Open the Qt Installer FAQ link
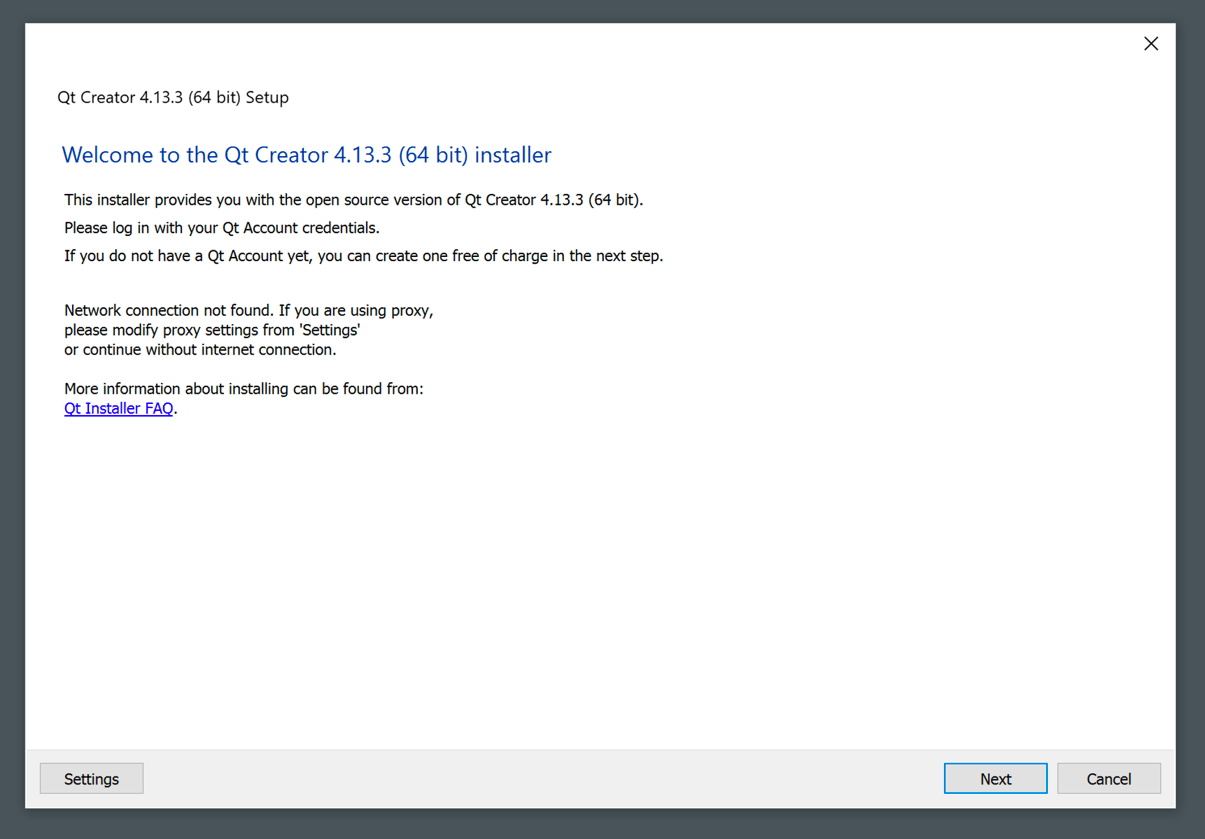Viewport: 1205px width, 839px height. [x=117, y=408]
